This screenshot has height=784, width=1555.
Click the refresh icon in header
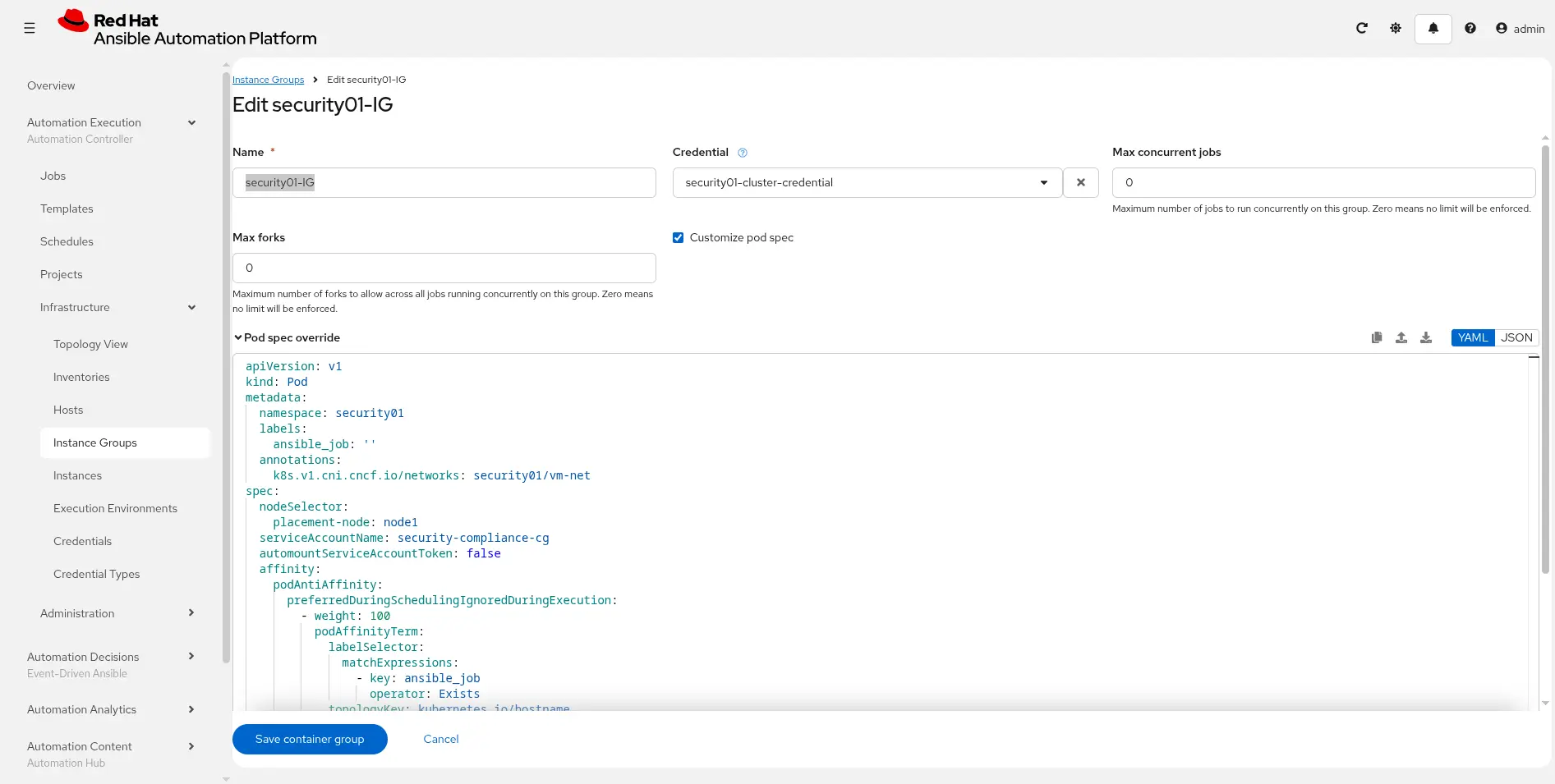pyautogui.click(x=1361, y=29)
